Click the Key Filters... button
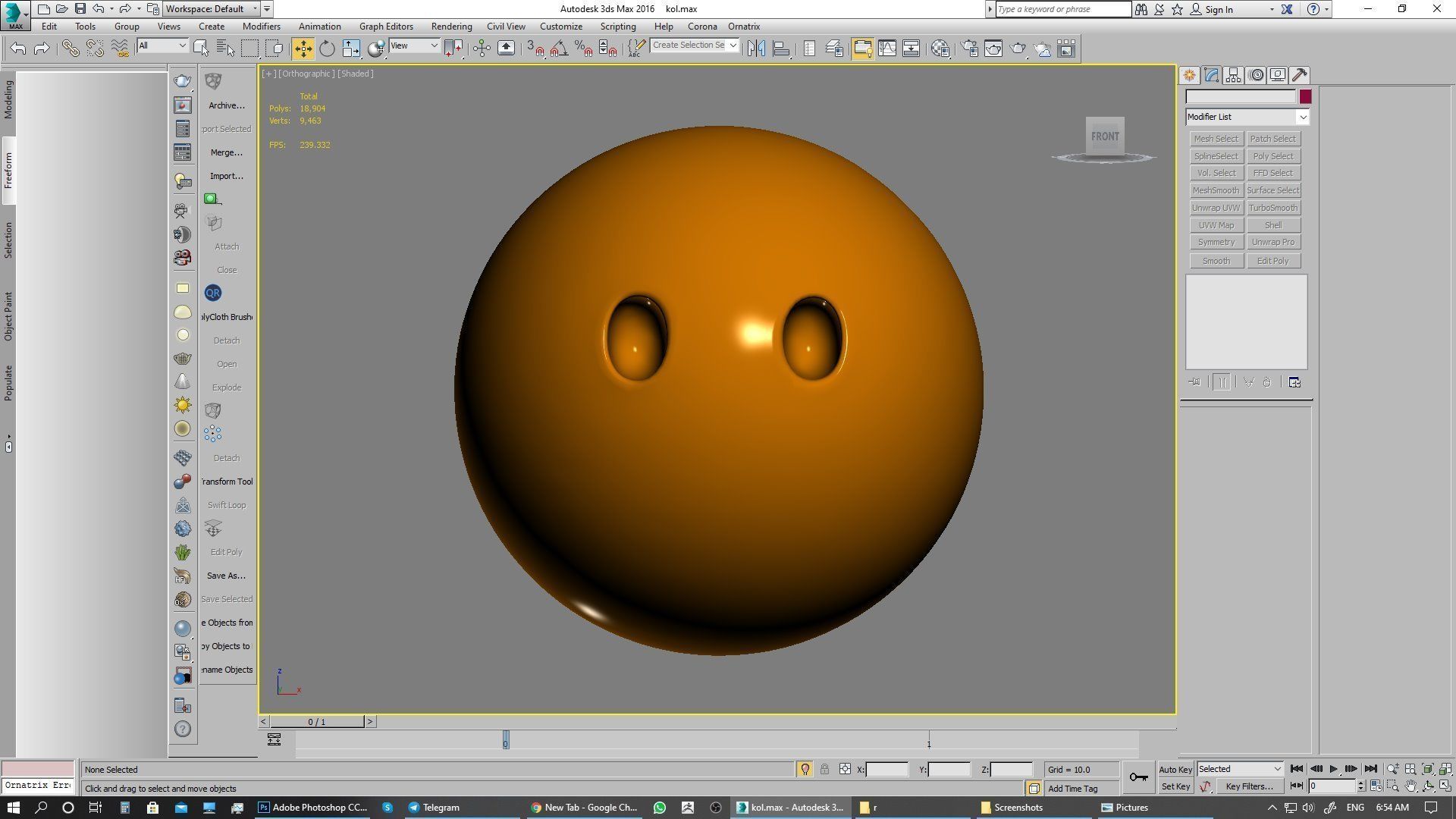This screenshot has height=819, width=1456. click(1249, 786)
